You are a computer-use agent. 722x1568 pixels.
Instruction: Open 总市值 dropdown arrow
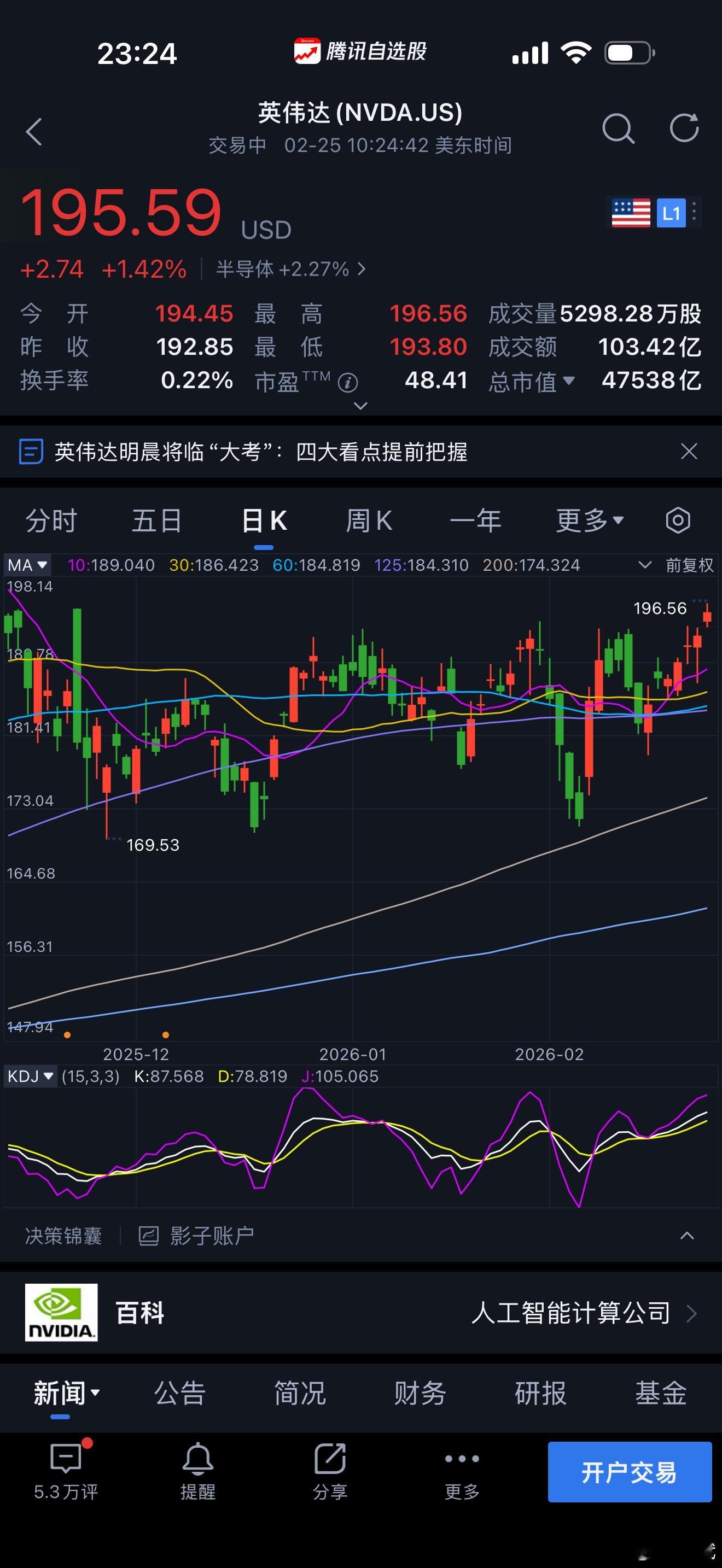(569, 381)
